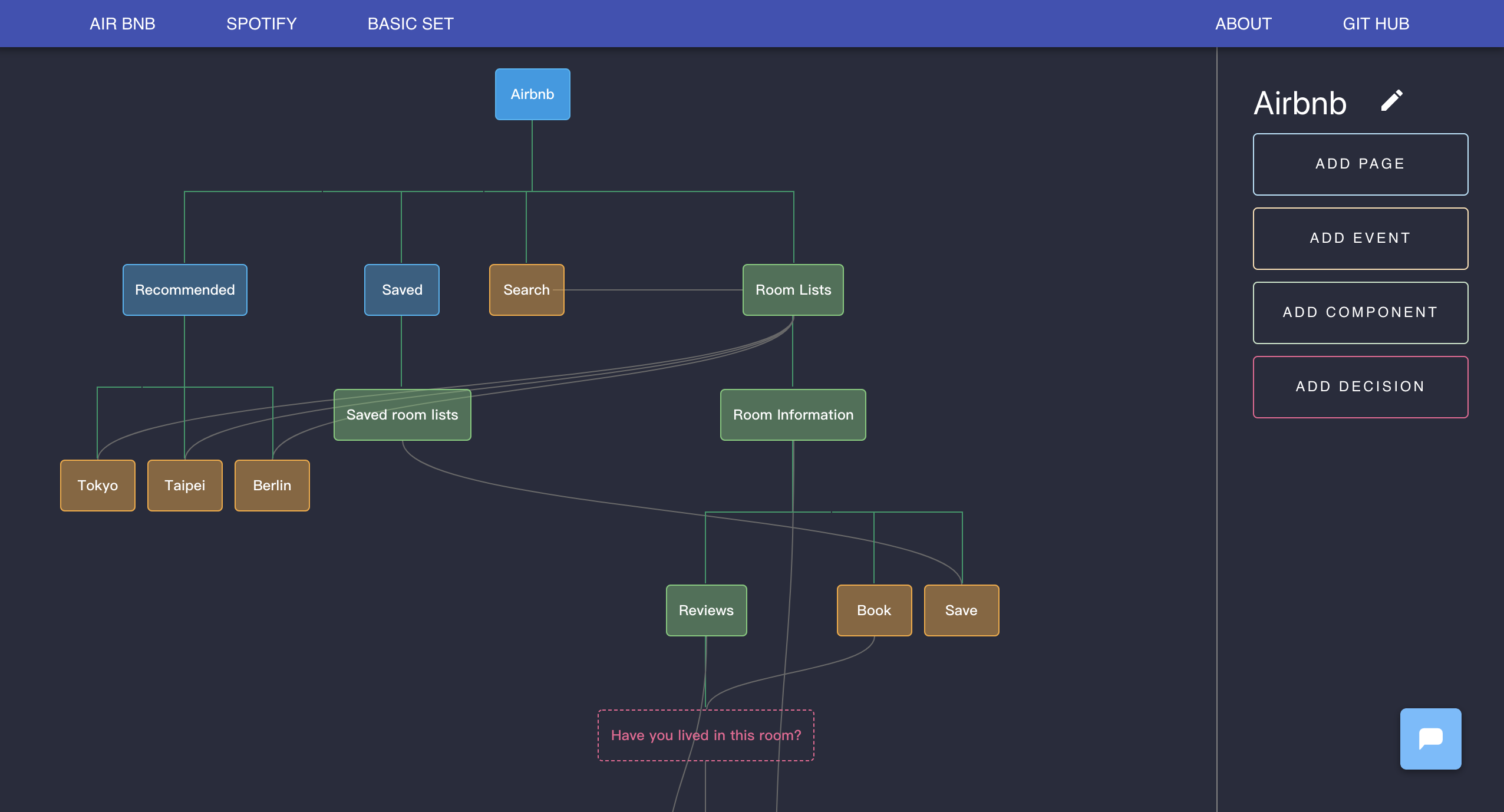This screenshot has height=812, width=1504.
Task: Click the ADD PAGE button
Action: [x=1360, y=164]
